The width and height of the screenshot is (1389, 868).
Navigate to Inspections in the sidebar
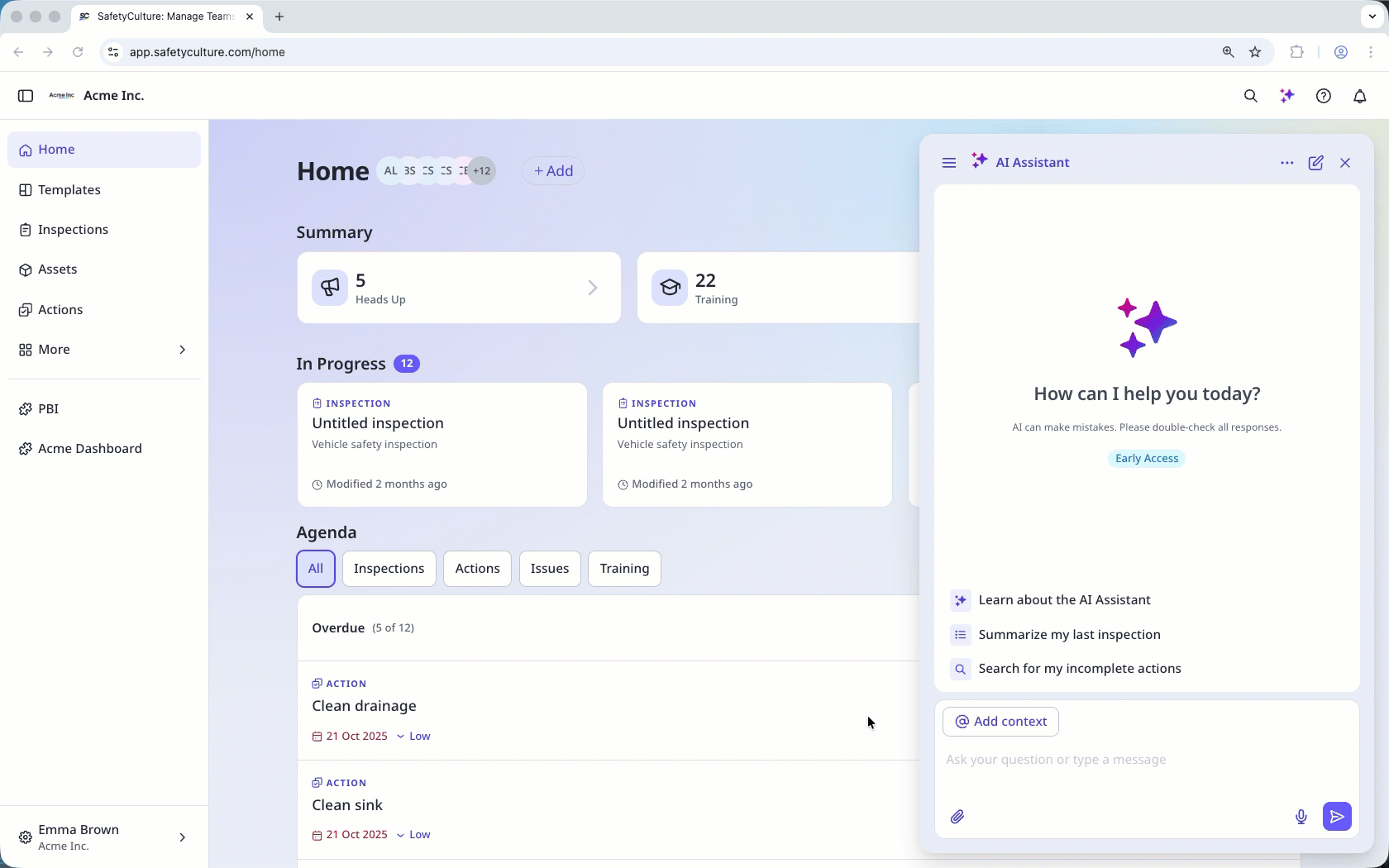[x=73, y=229]
